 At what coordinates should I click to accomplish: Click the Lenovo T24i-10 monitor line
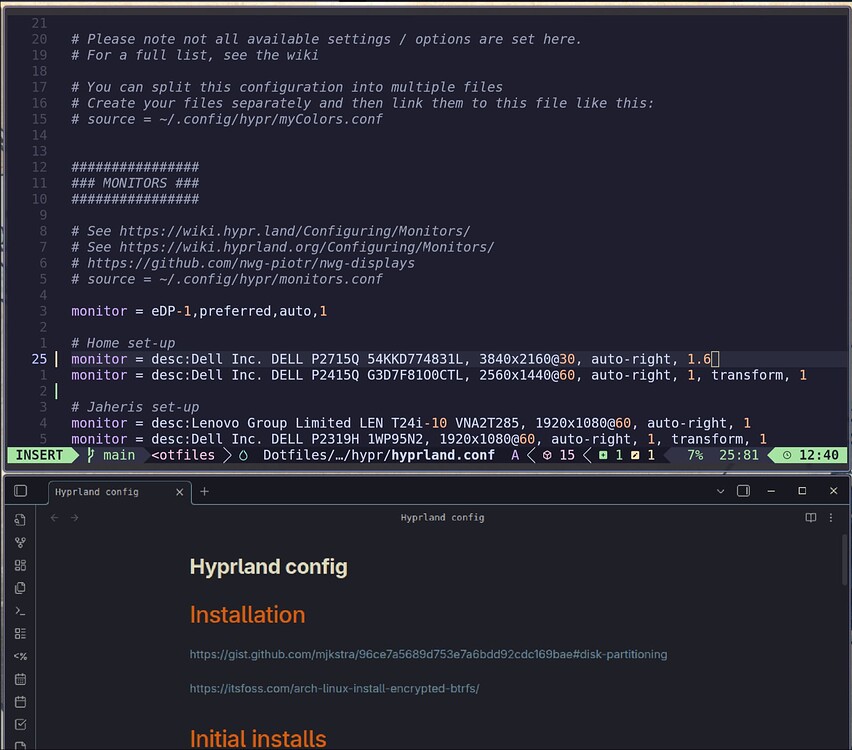point(411,423)
